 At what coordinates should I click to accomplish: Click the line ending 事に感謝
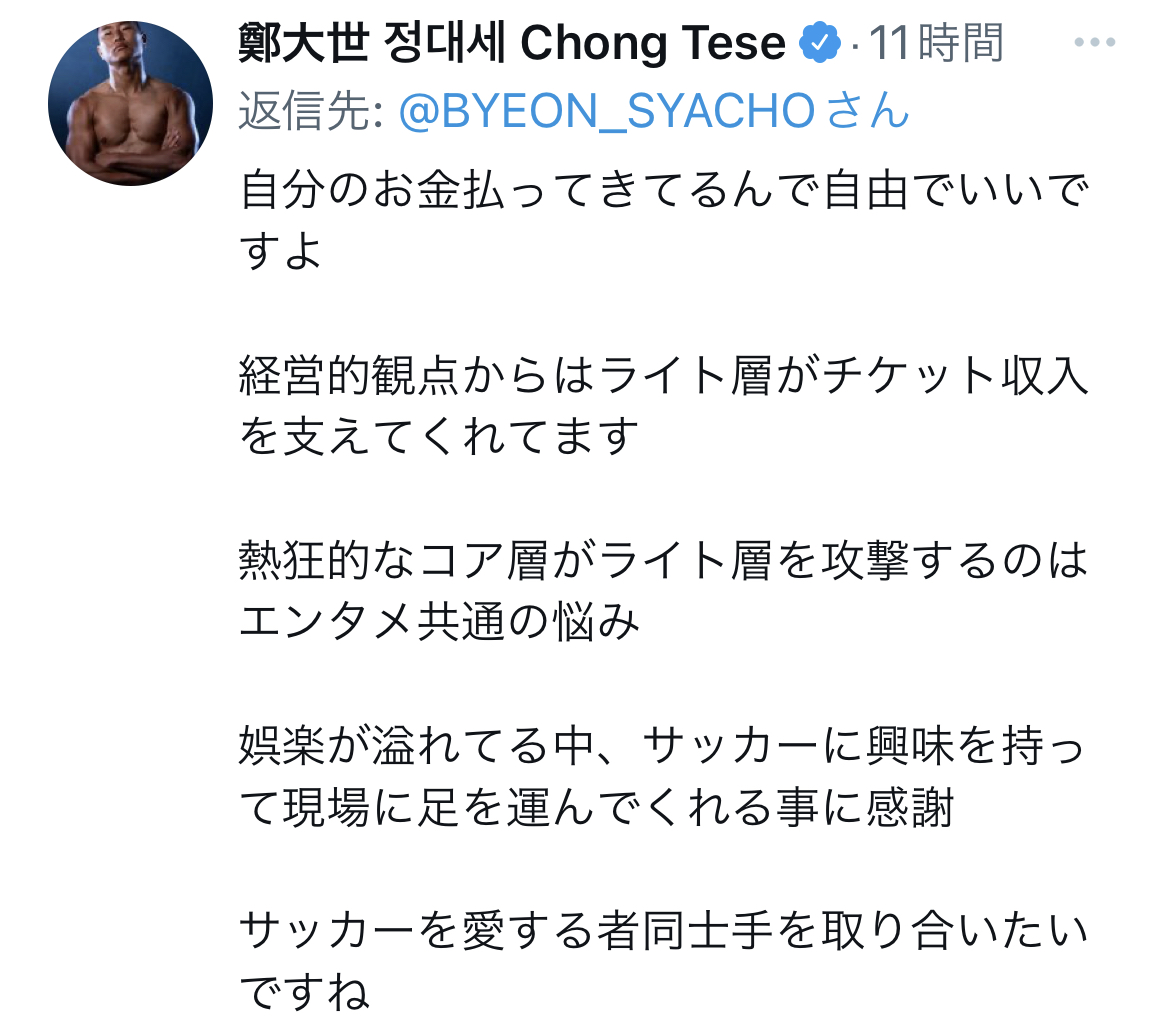(597, 808)
